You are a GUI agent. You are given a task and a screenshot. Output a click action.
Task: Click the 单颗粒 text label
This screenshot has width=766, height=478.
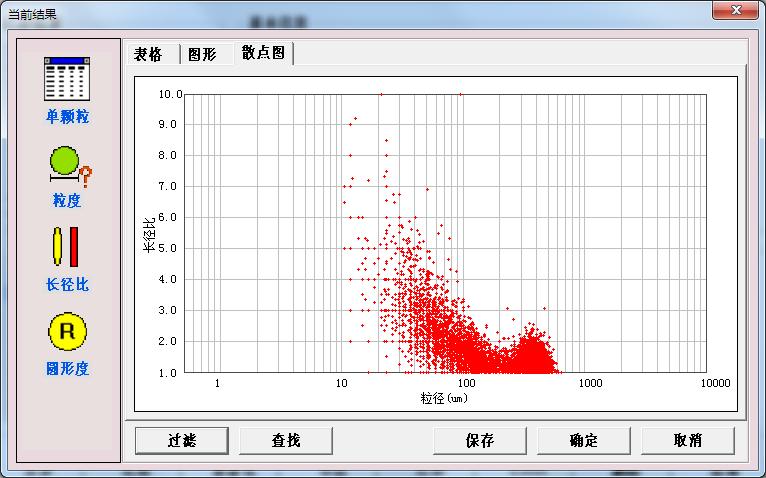67,117
